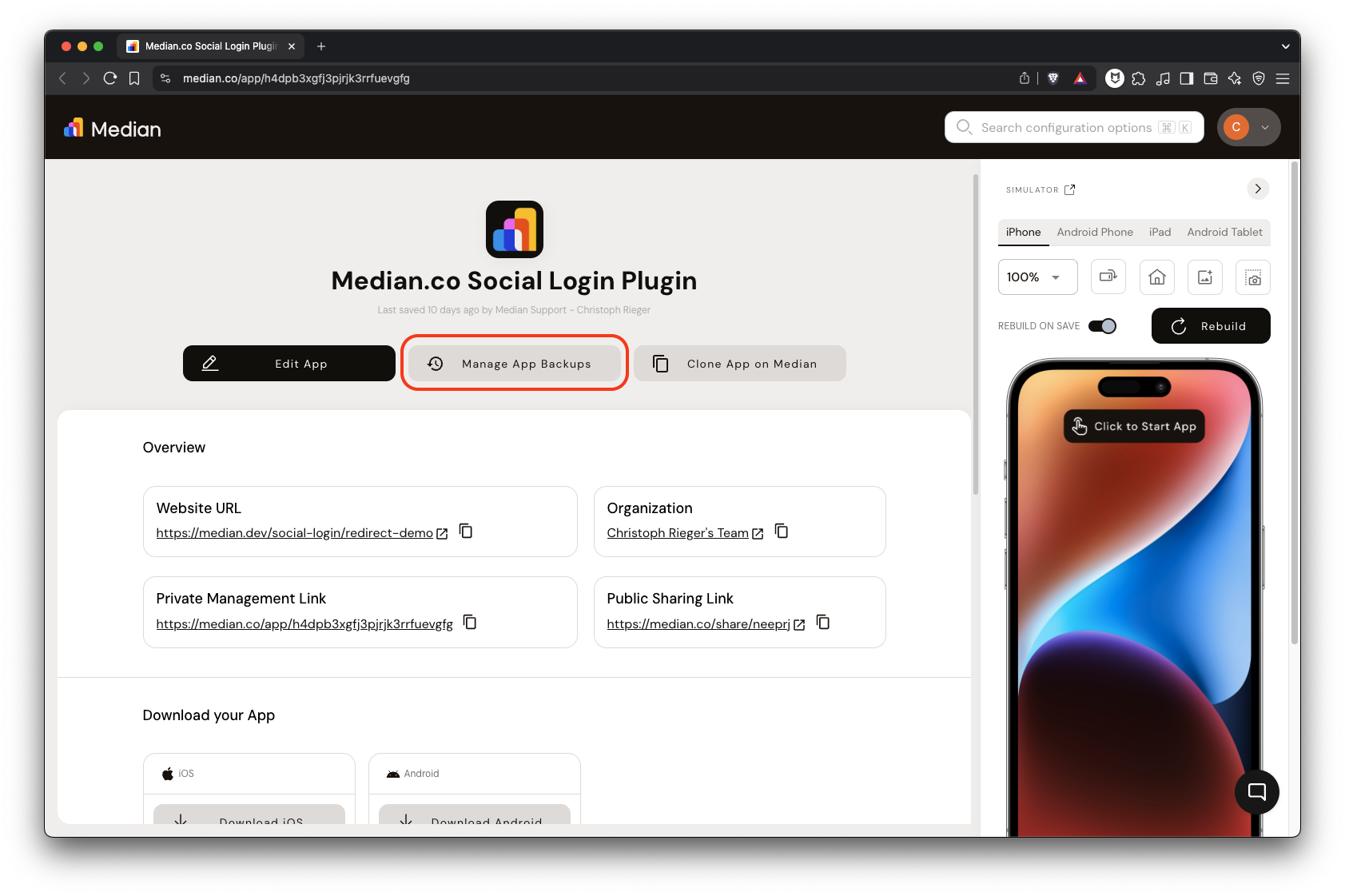Click the Median logo in header
1345x896 pixels.
[113, 129]
